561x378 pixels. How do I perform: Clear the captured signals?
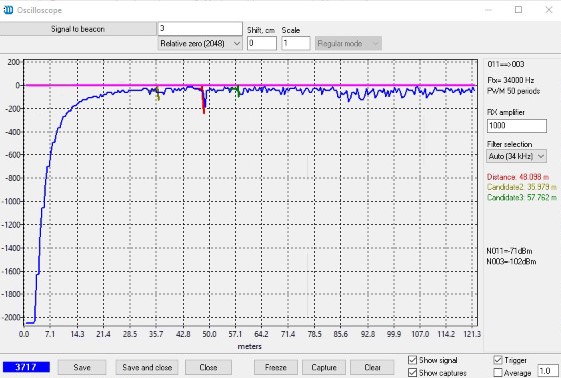pyautogui.click(x=372, y=367)
